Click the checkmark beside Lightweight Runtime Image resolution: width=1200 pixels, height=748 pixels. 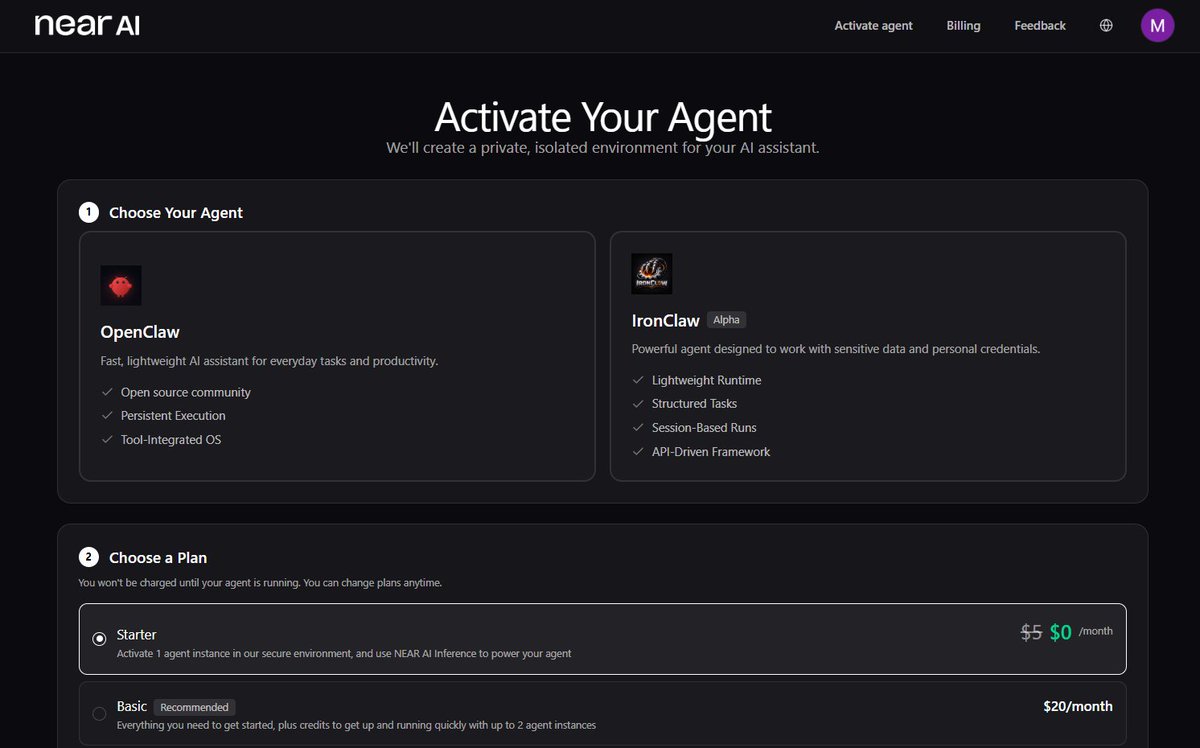(638, 380)
